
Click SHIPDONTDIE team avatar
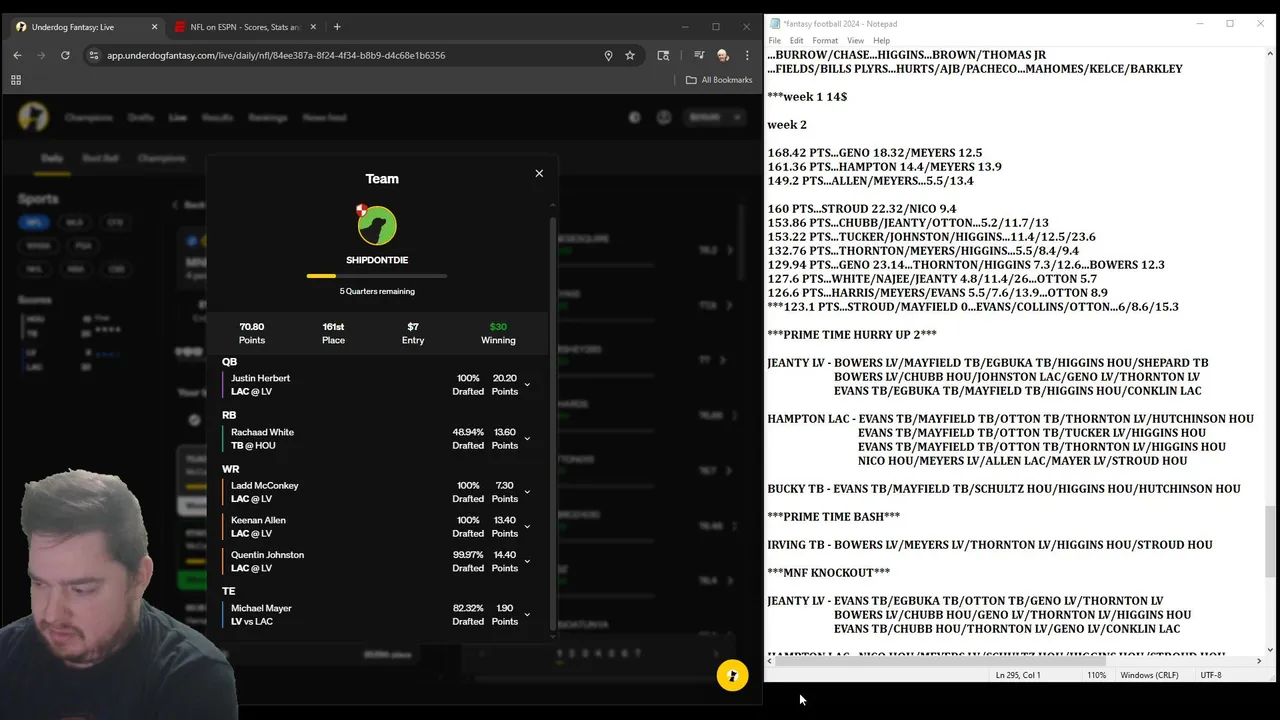pos(377,225)
